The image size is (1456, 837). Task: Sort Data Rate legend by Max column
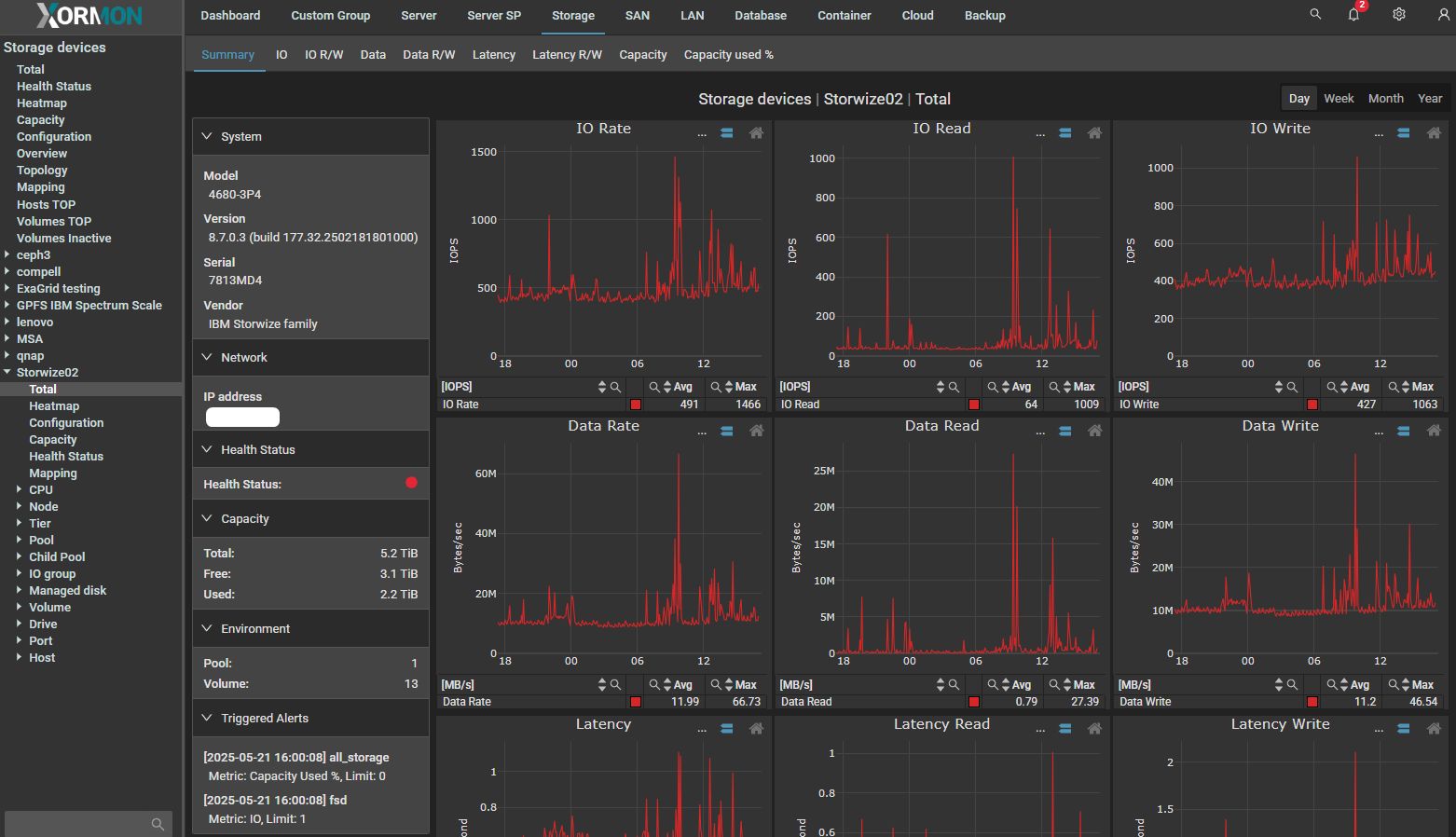(x=729, y=685)
